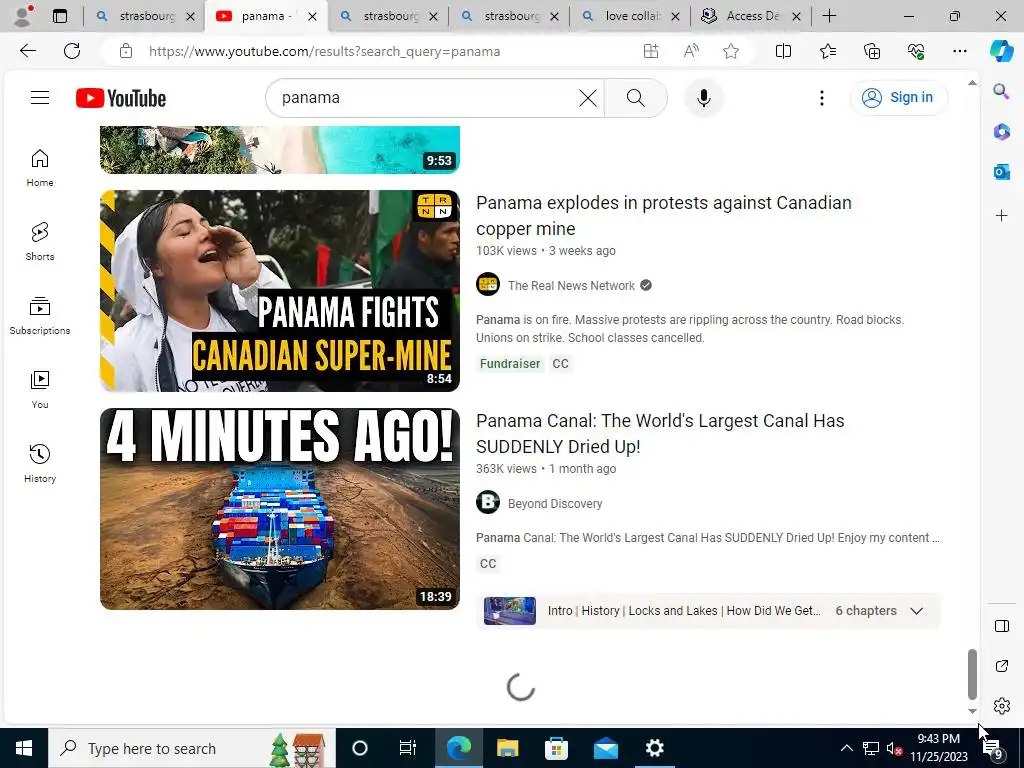Open the split screen button
This screenshot has width=1024, height=768.
(783, 51)
